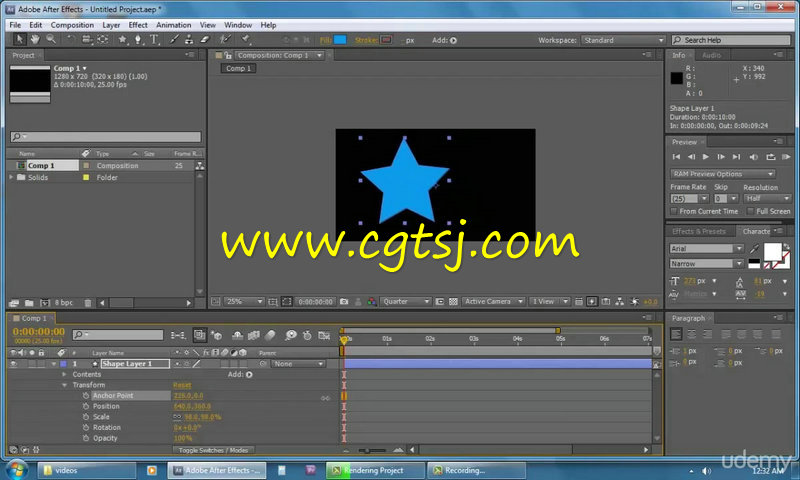Screen dimensions: 800x480
Task: Click the Search Help input field
Action: [x=731, y=40]
